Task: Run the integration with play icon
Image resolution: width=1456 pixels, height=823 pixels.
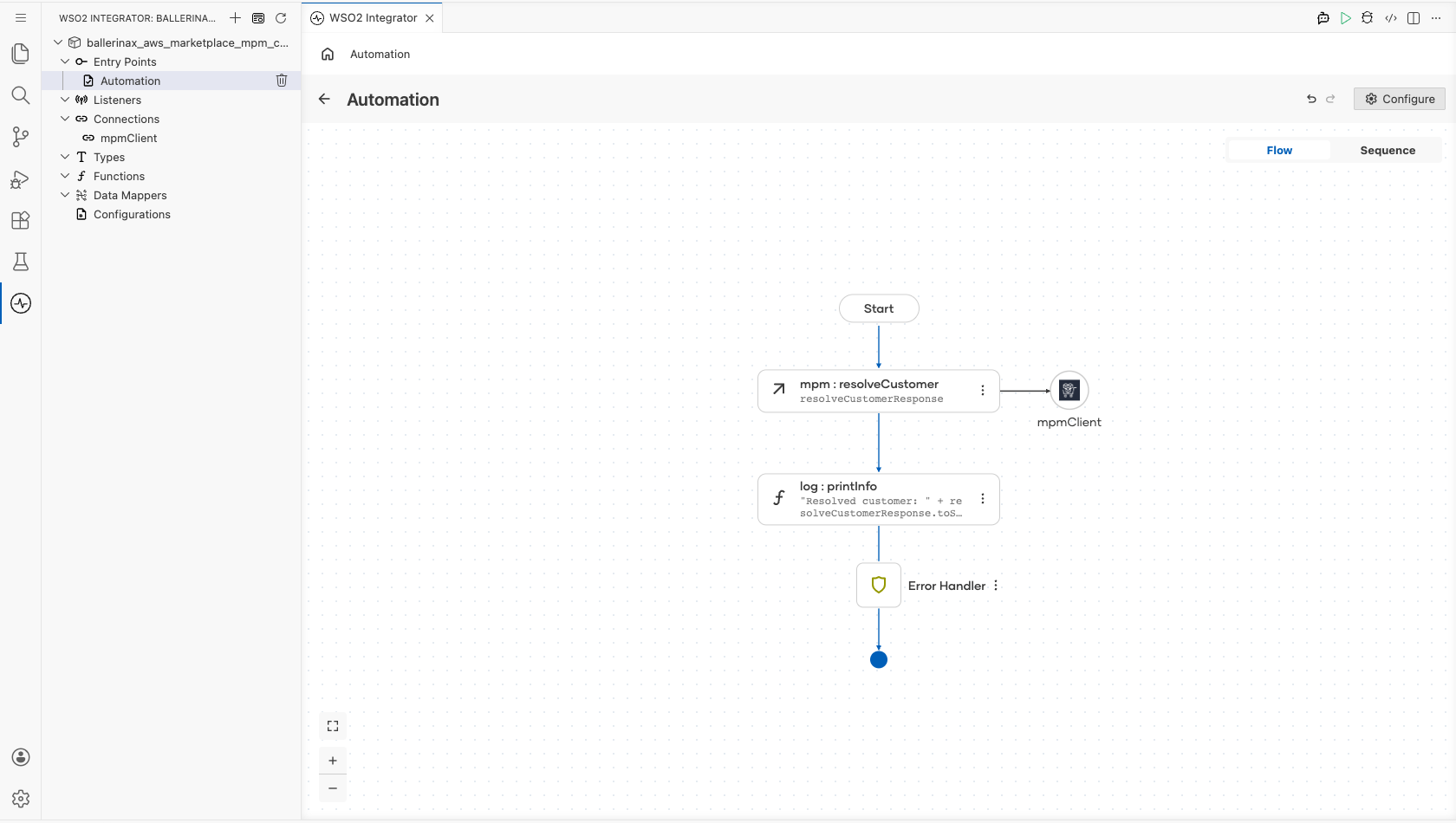Action: pyautogui.click(x=1346, y=17)
